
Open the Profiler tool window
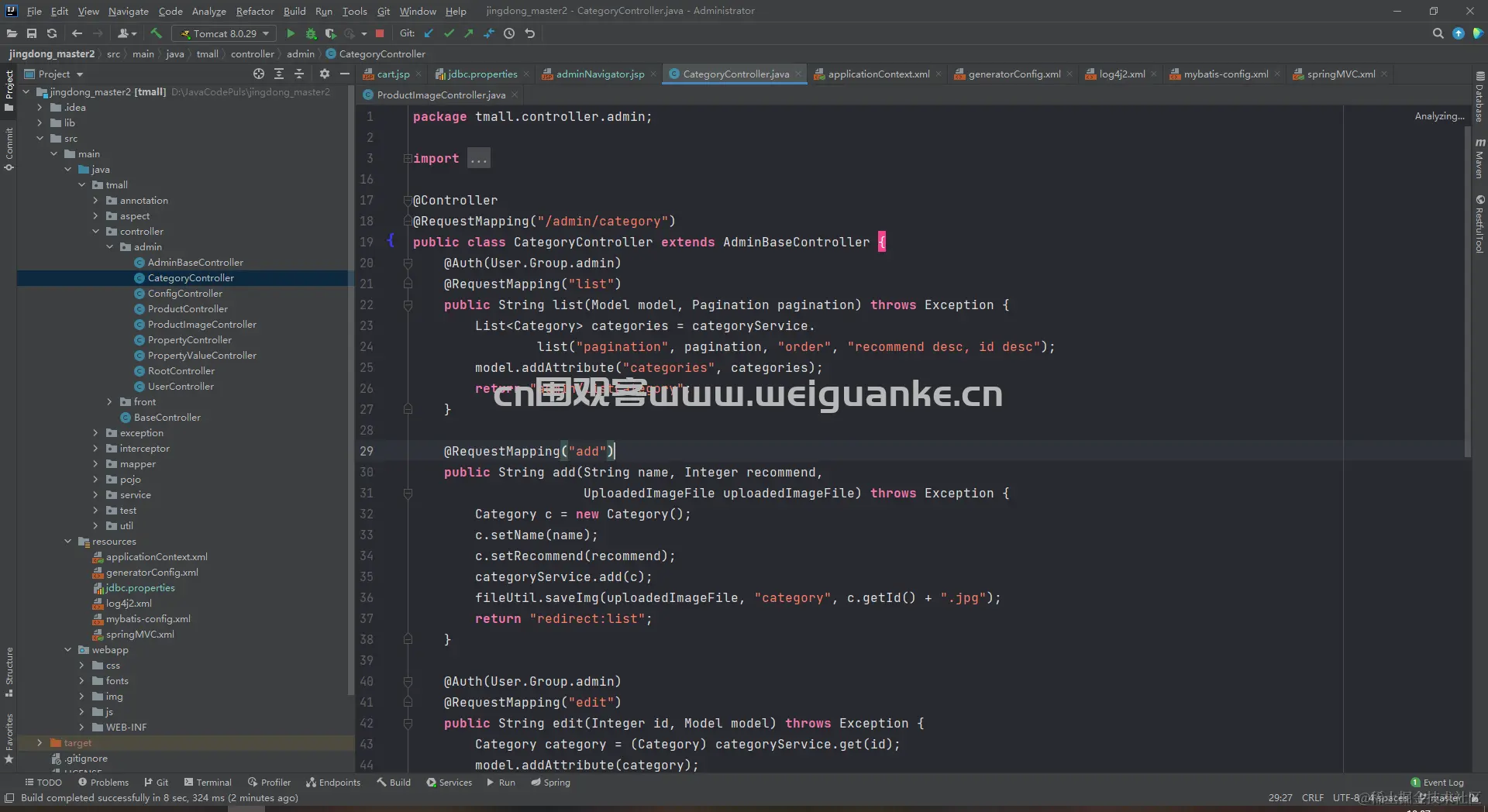[269, 783]
